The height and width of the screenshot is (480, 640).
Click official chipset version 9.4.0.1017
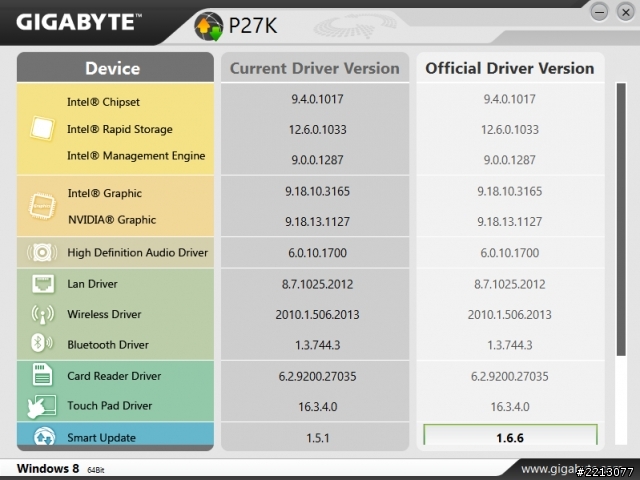(x=510, y=99)
